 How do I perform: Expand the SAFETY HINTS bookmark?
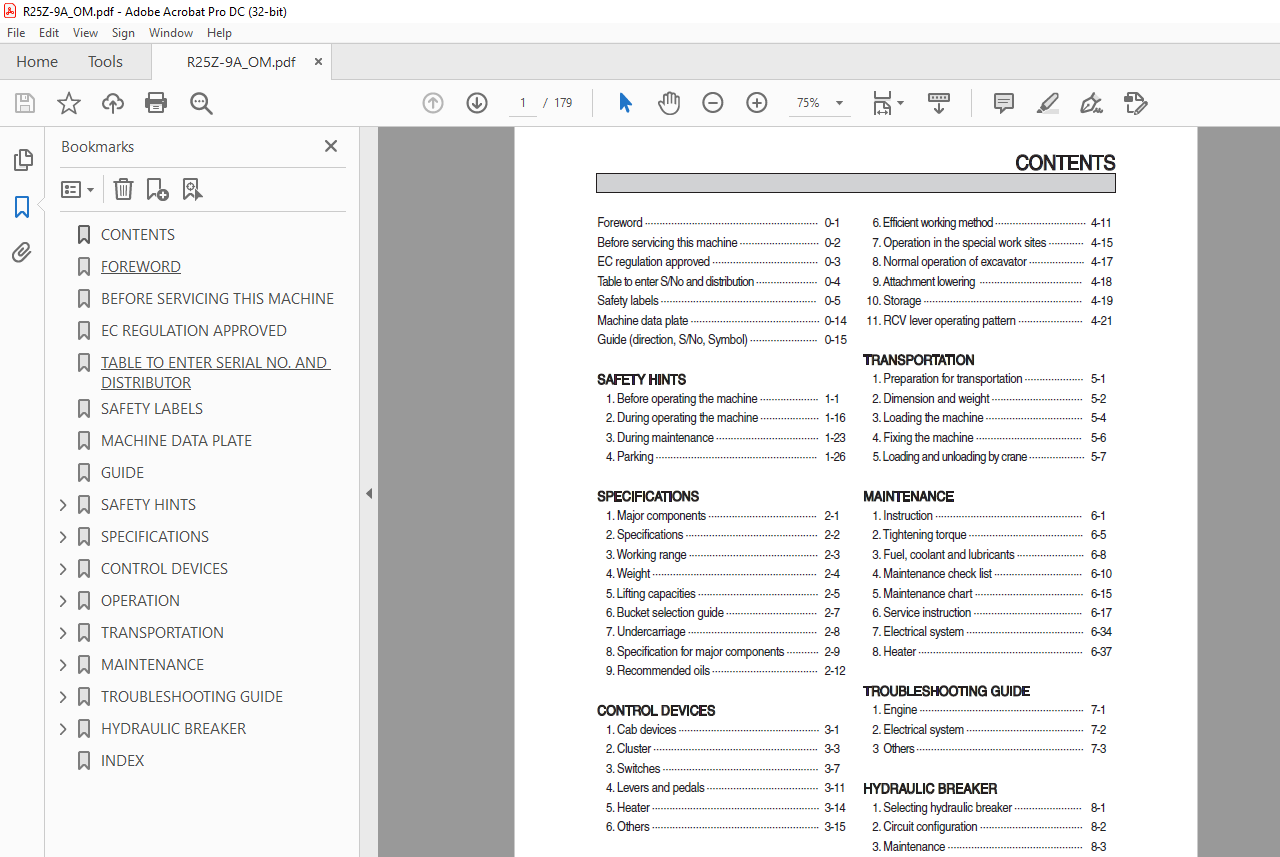point(63,505)
